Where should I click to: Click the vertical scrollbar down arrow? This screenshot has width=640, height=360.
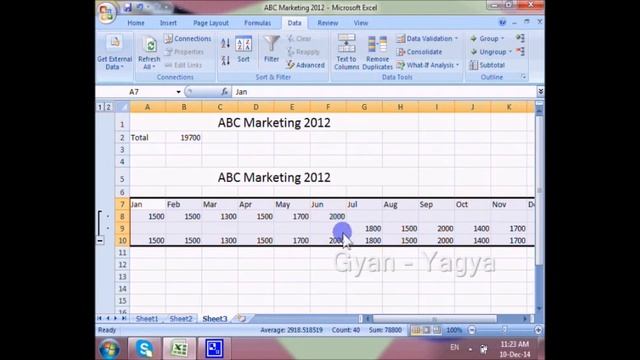(x=539, y=309)
